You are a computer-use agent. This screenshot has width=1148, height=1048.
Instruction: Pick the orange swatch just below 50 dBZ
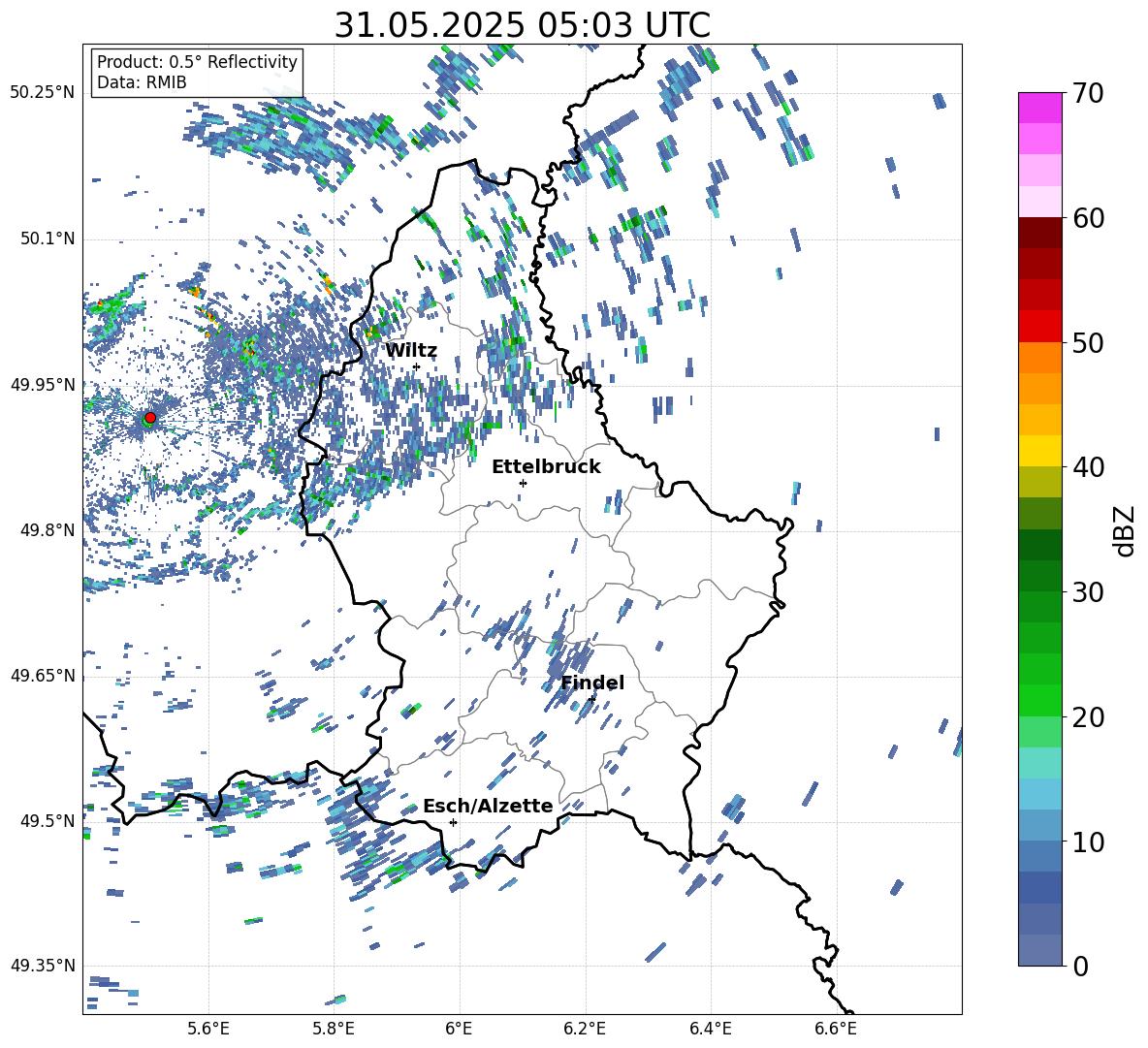[1039, 358]
